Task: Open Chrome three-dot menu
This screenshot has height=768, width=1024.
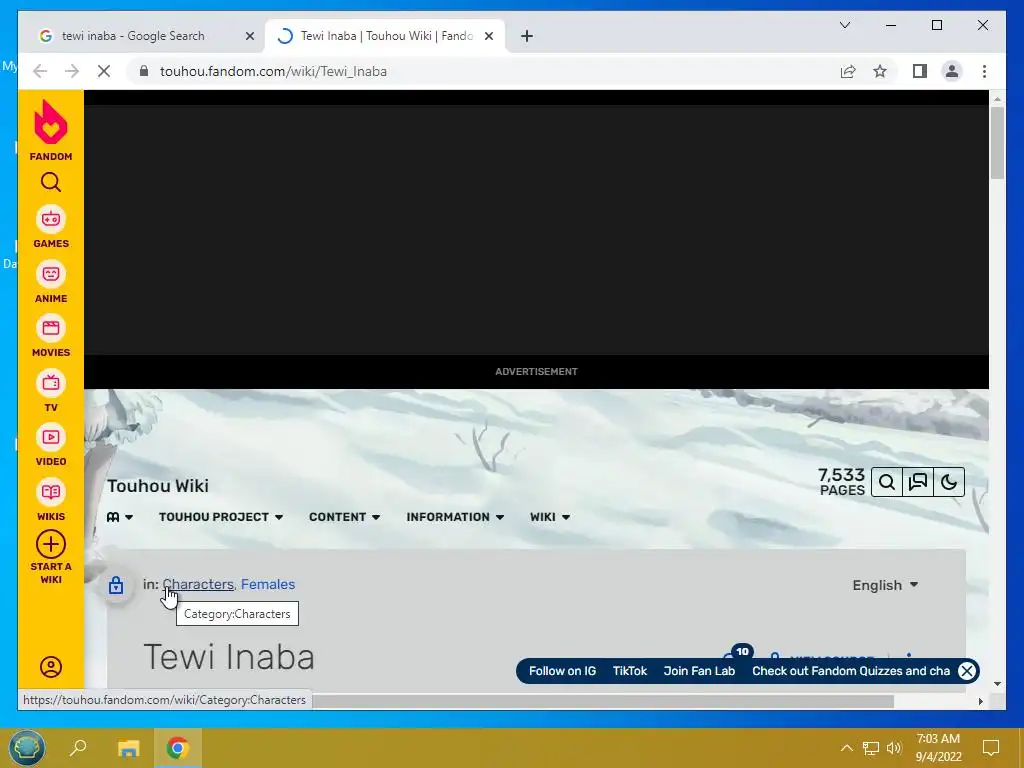Action: [x=984, y=71]
